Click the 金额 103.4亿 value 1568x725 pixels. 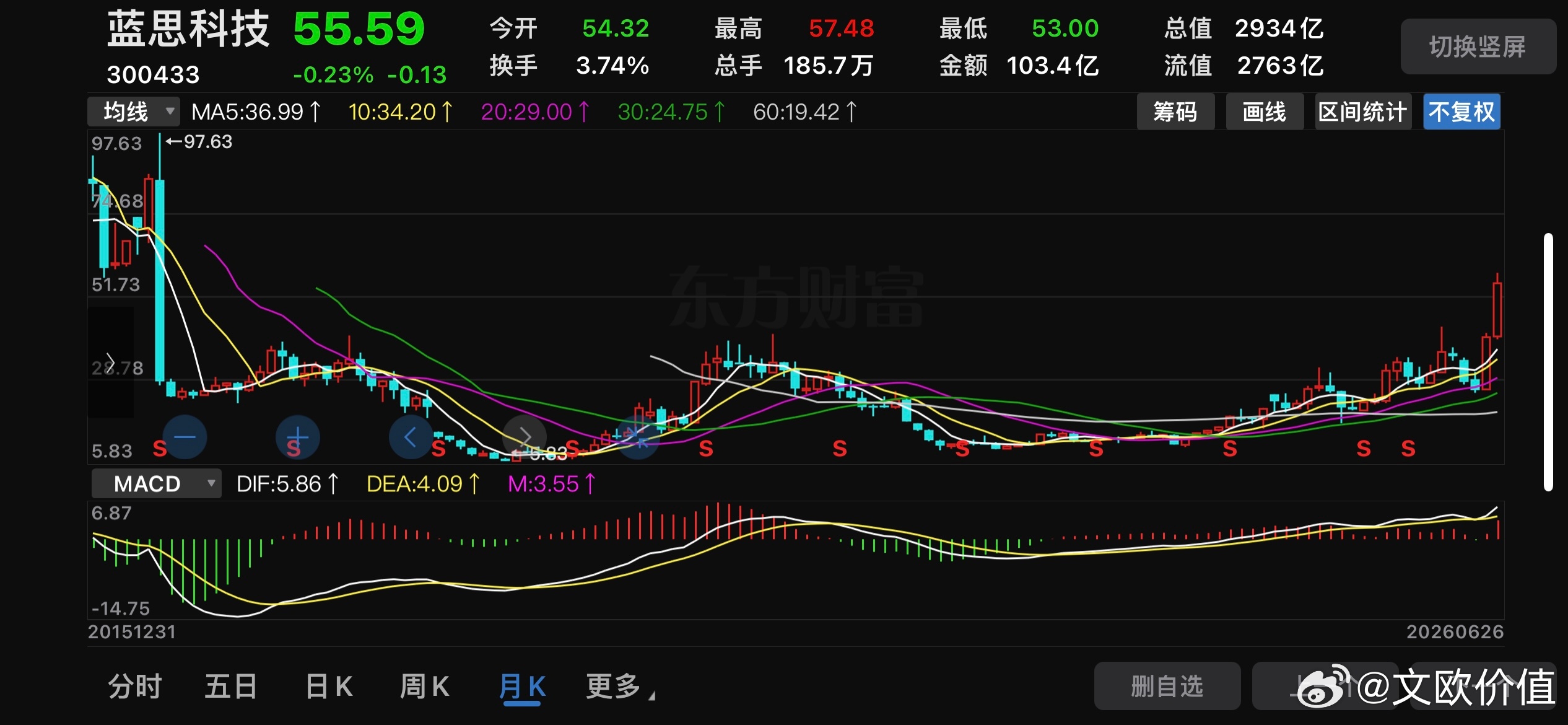point(1053,66)
